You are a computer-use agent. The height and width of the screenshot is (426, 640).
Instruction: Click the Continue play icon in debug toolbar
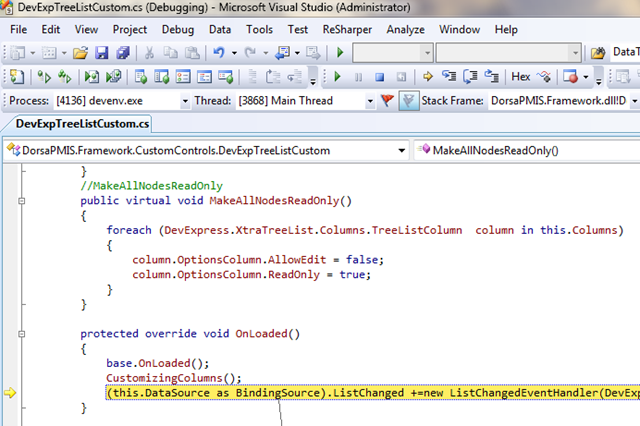tap(337, 76)
